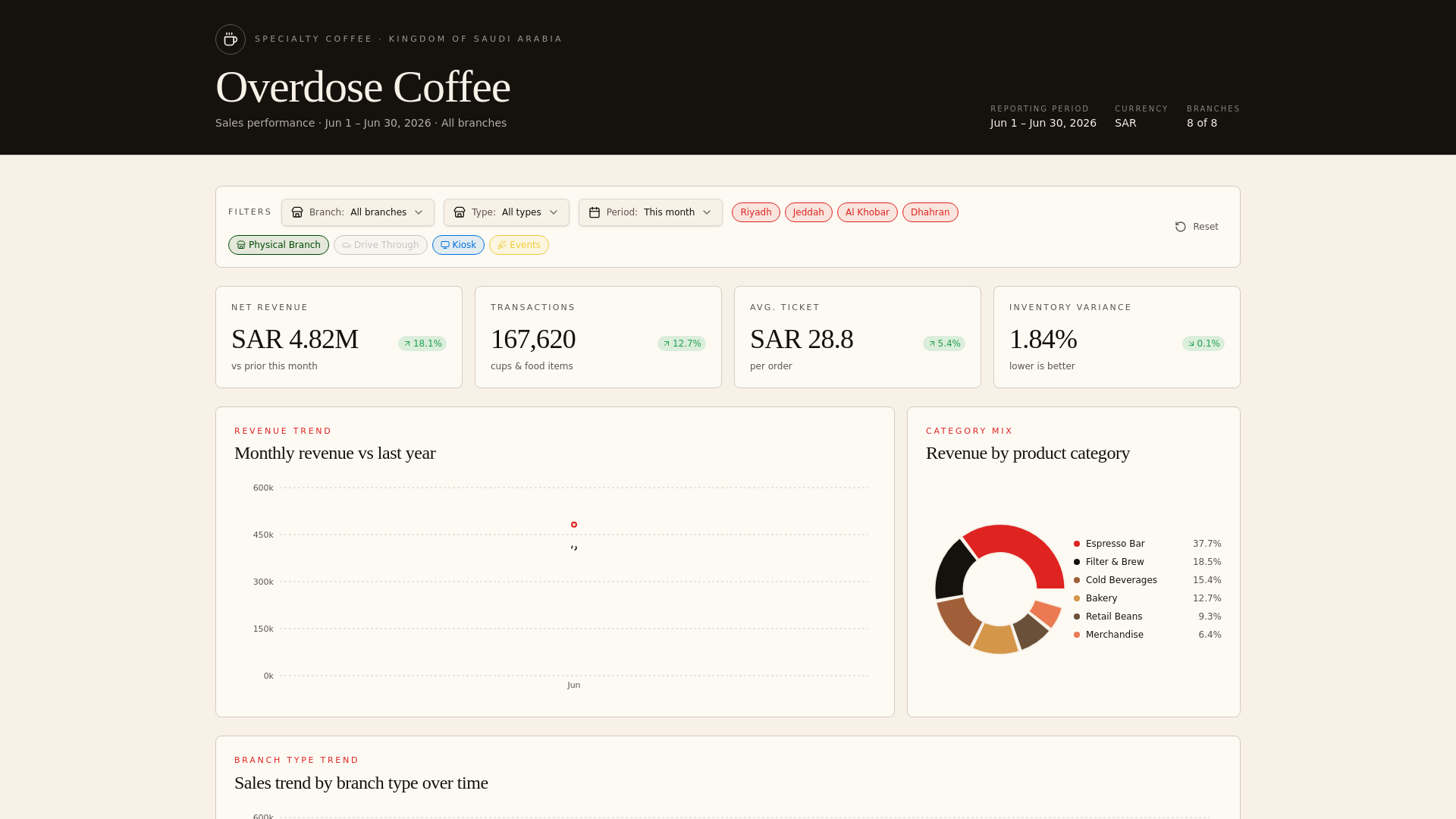Toggle the Al Khobar city chip

(868, 212)
